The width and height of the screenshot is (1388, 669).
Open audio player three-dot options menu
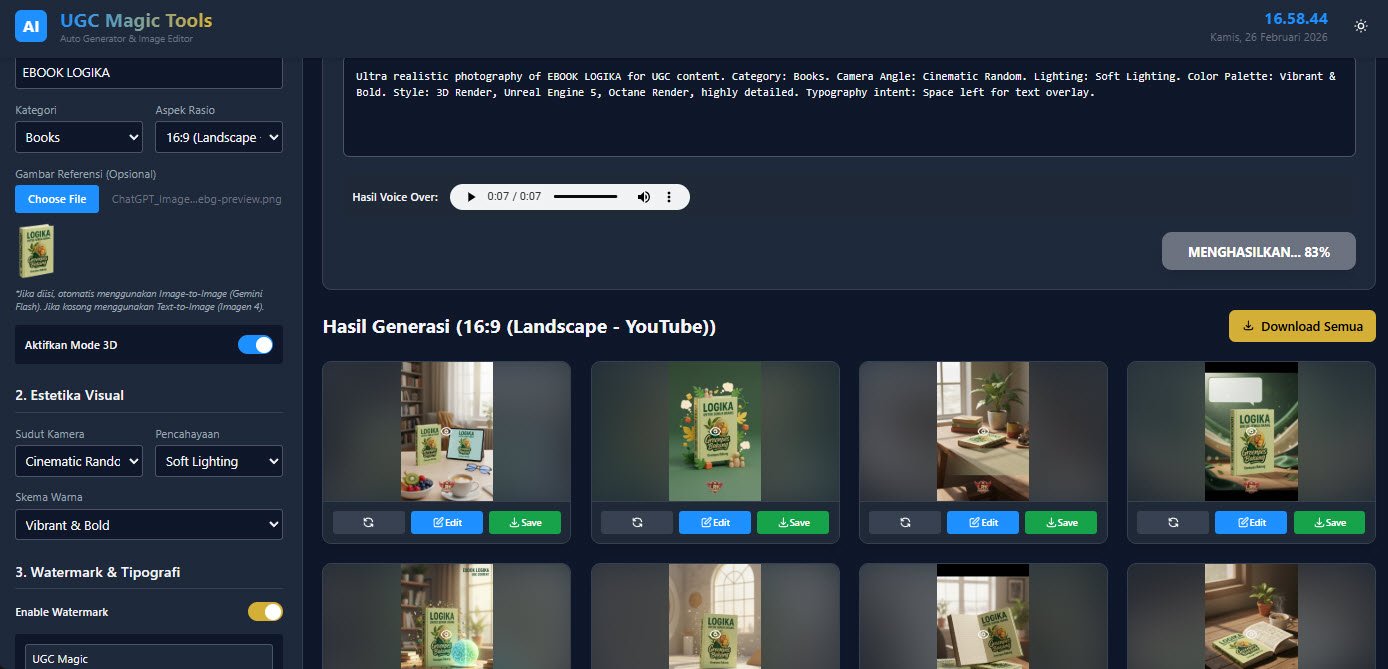(x=669, y=197)
